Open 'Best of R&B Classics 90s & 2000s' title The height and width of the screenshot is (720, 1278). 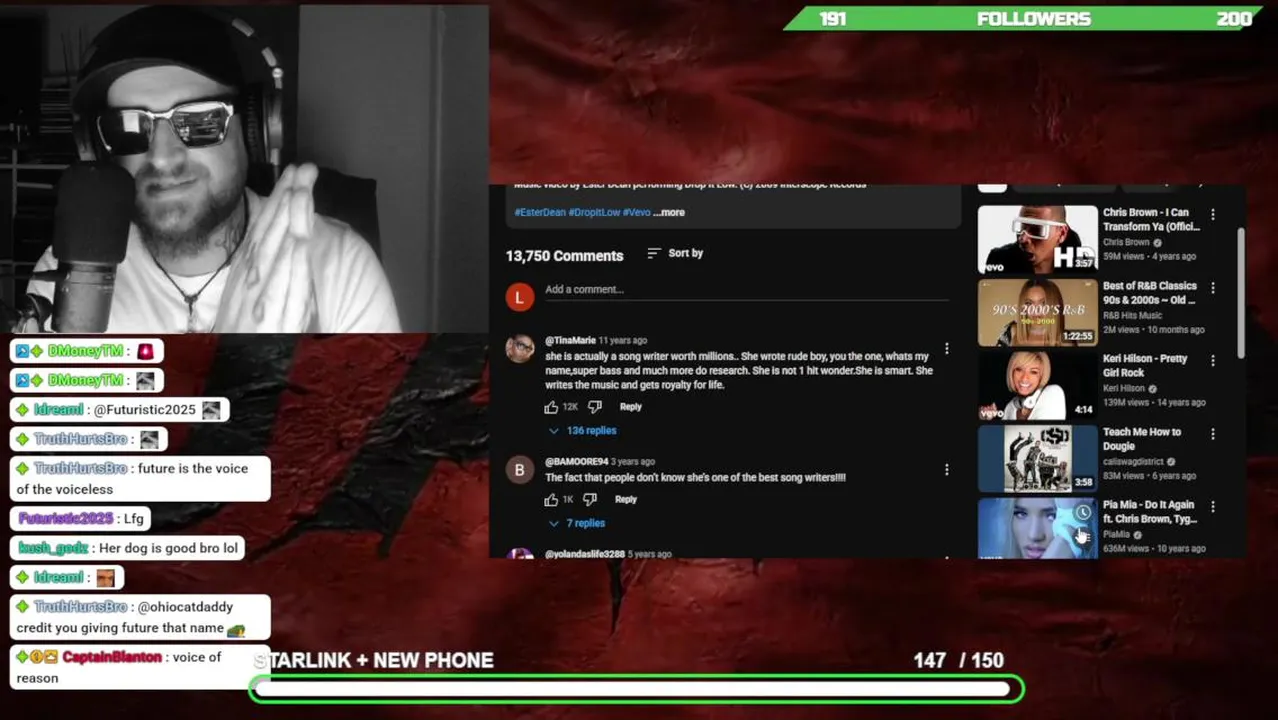[x=1150, y=293]
